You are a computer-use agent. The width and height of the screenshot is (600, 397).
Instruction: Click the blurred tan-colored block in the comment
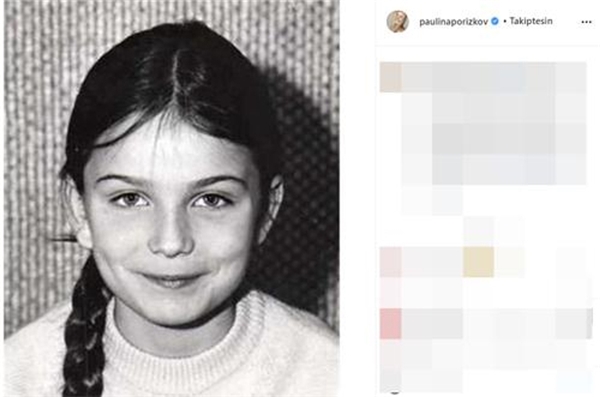tap(478, 262)
